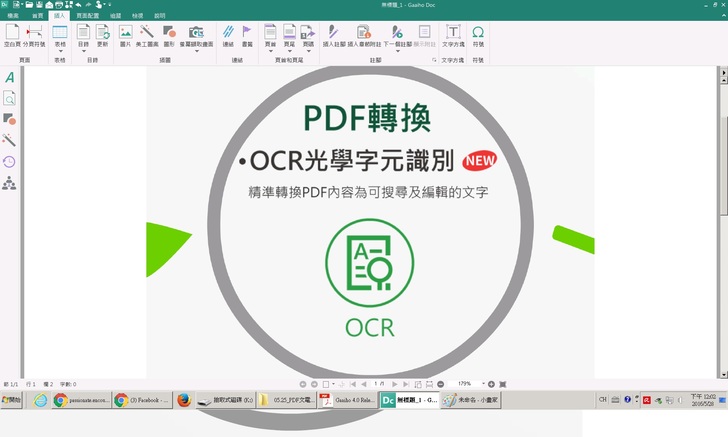
Task: Click Open folder in quick access toolbar
Action: 29,5
